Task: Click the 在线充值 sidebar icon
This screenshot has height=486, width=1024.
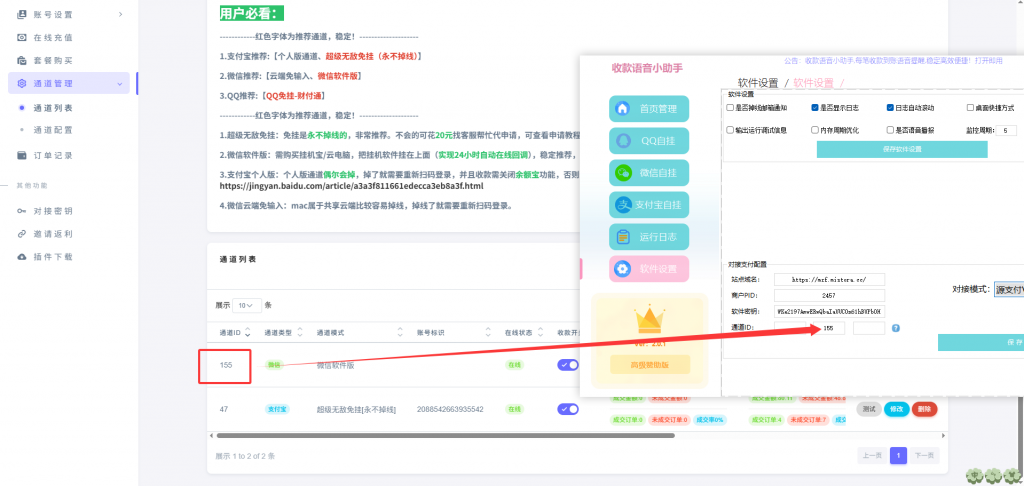Action: coord(22,37)
